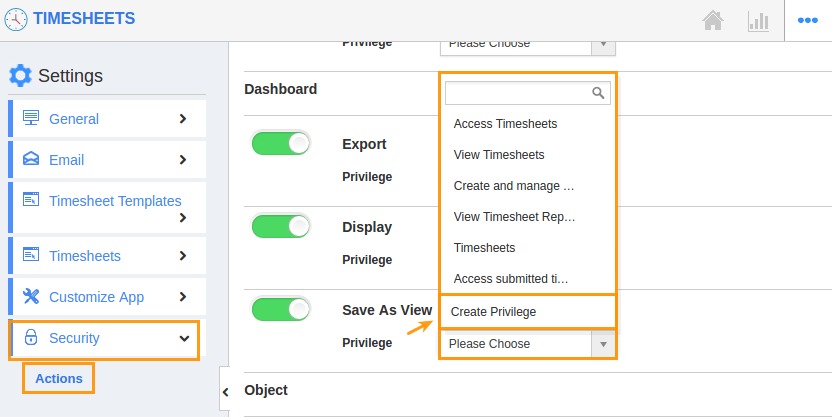This screenshot has height=417, width=832.
Task: Click the Timesheets window icon in sidebar
Action: click(x=31, y=255)
